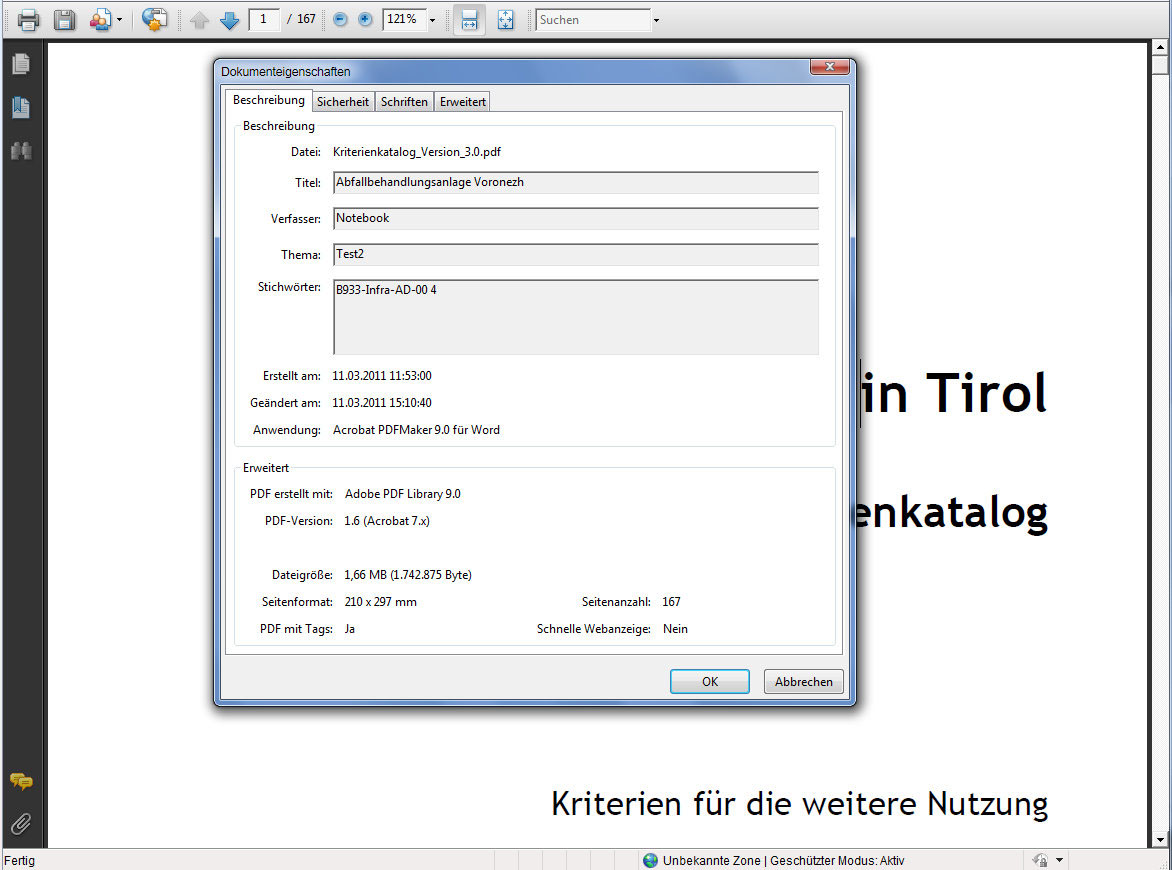Open the binoculars search panel icon
1172x870 pixels.
point(21,151)
